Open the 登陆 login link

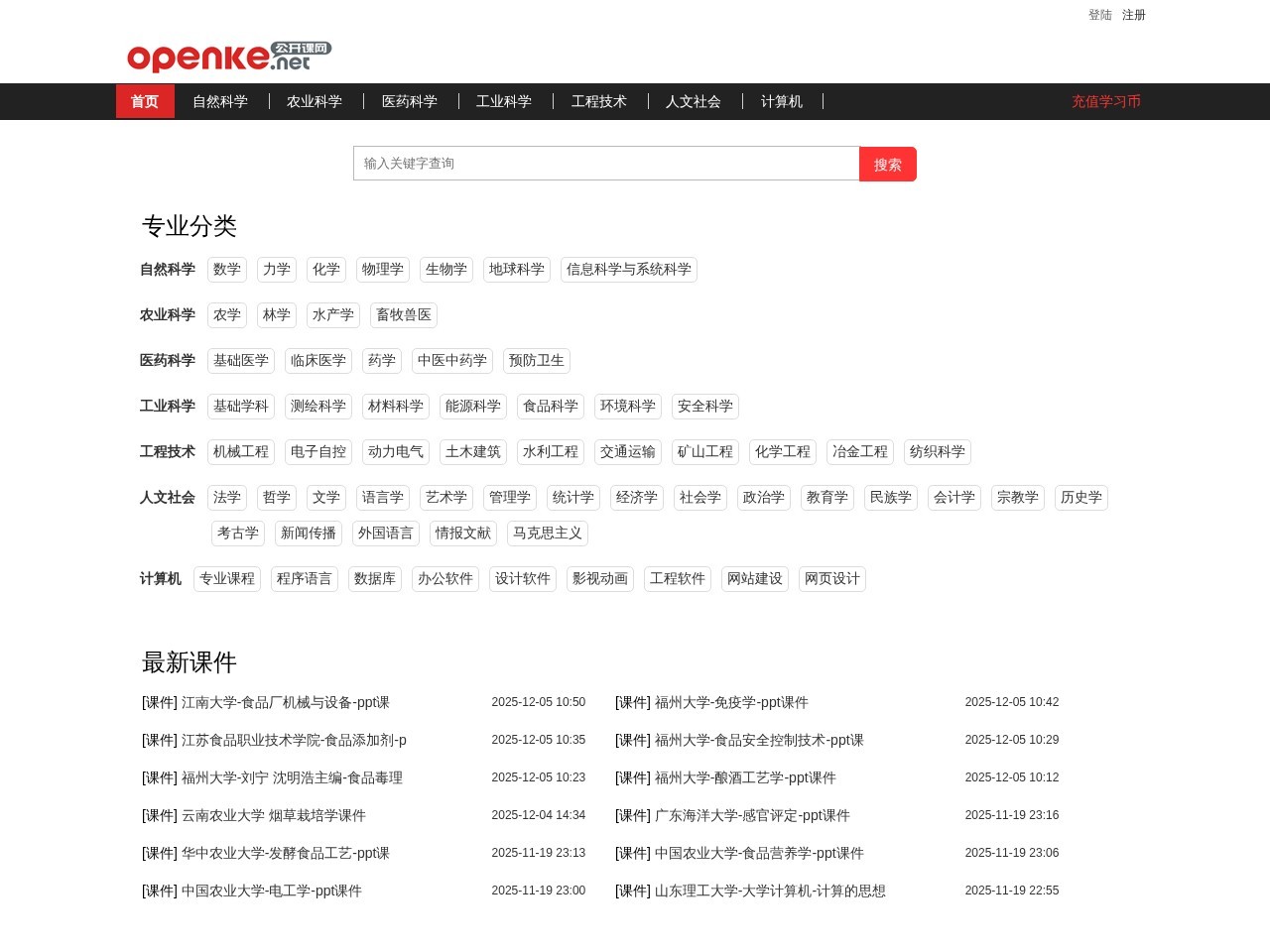[1097, 15]
